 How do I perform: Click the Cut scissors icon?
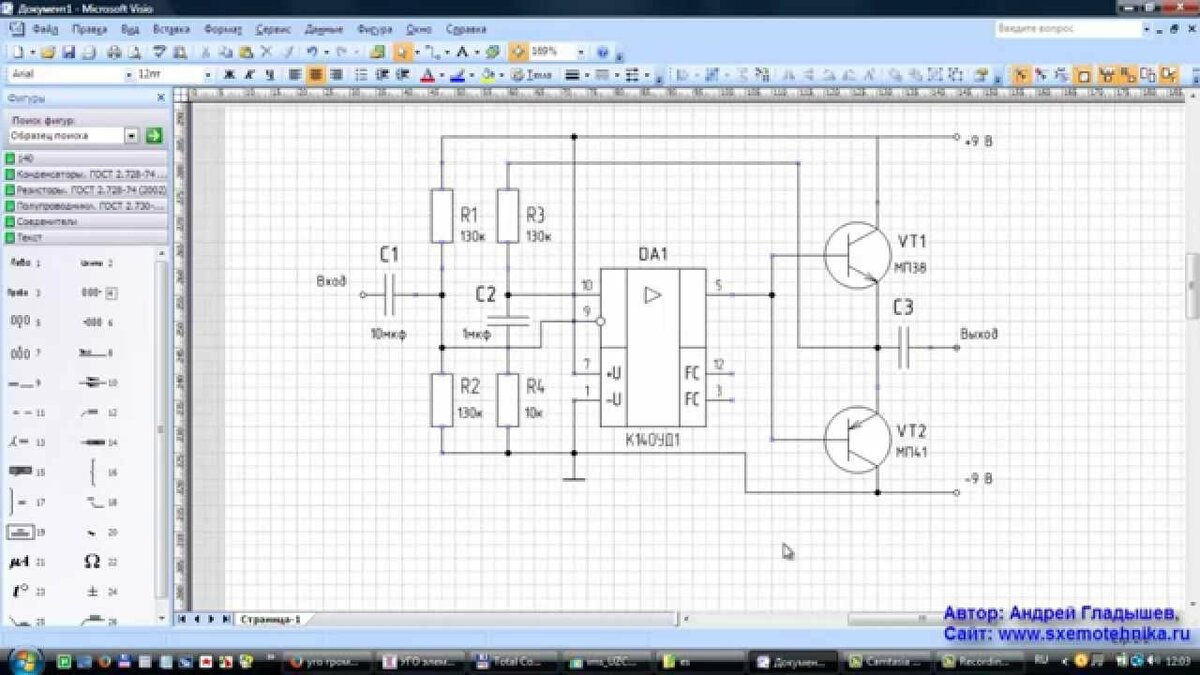[x=204, y=51]
